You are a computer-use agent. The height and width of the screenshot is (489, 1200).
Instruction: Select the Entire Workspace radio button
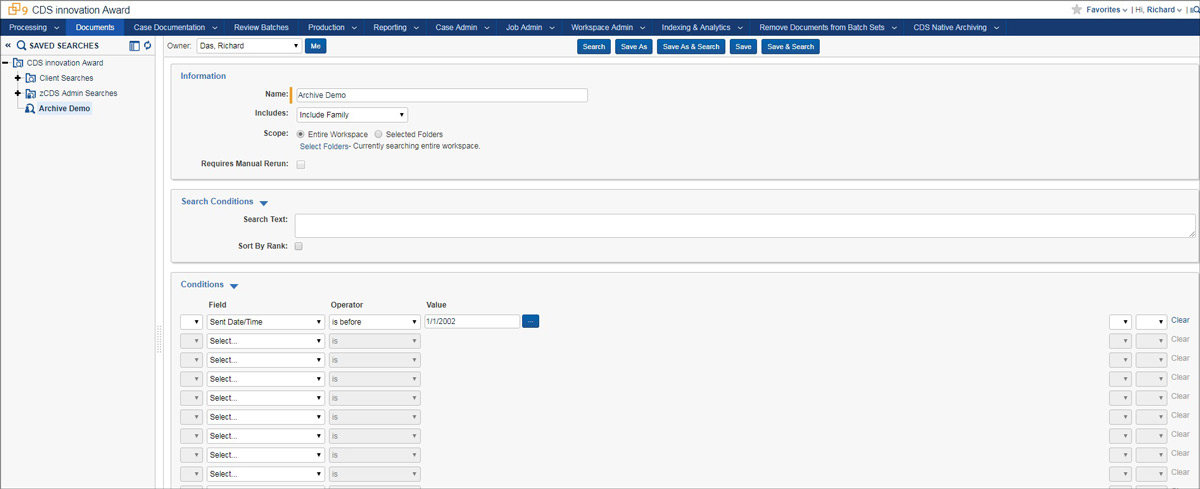(301, 134)
